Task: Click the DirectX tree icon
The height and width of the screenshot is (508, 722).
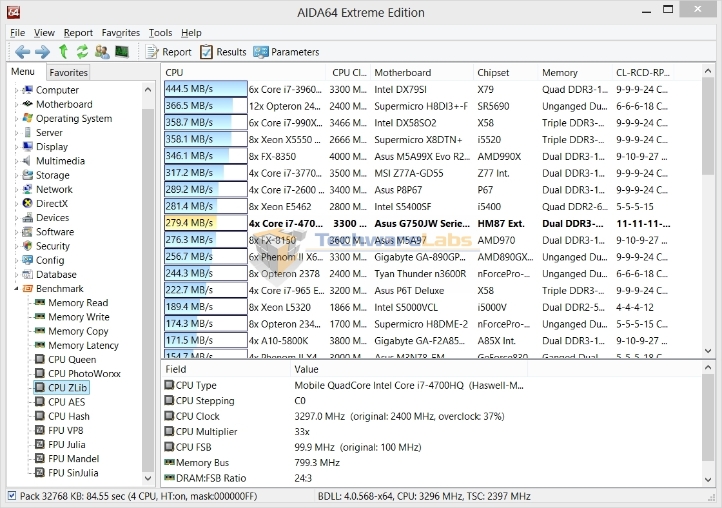Action: pyautogui.click(x=28, y=203)
